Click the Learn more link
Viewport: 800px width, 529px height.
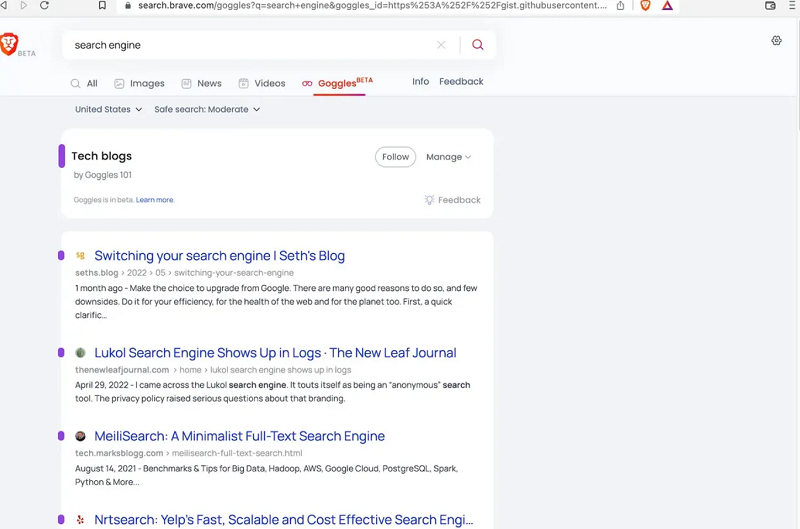click(x=155, y=200)
